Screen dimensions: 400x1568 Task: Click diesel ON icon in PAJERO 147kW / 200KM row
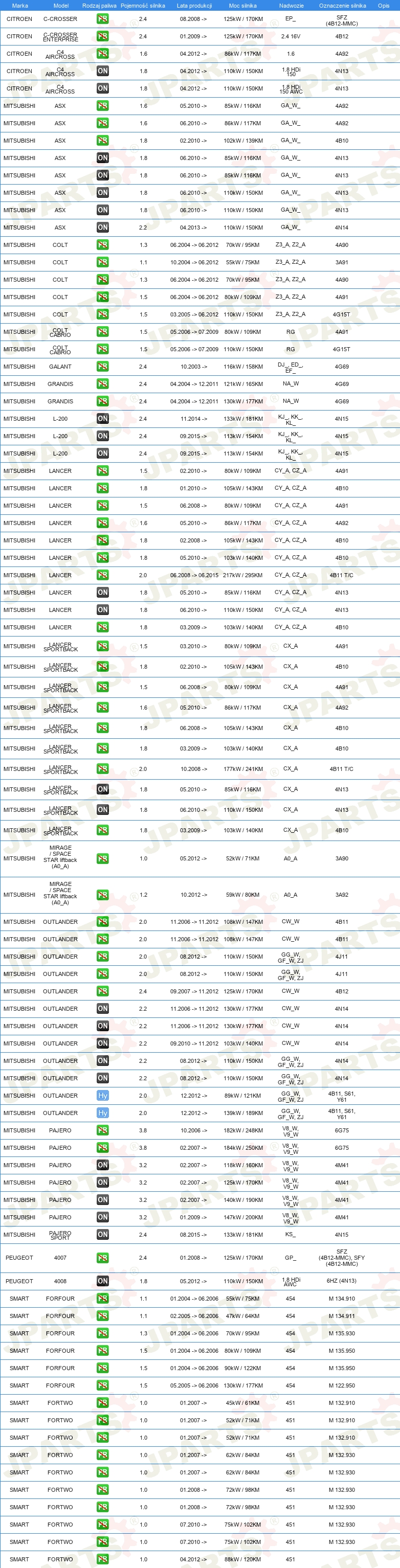(102, 1217)
